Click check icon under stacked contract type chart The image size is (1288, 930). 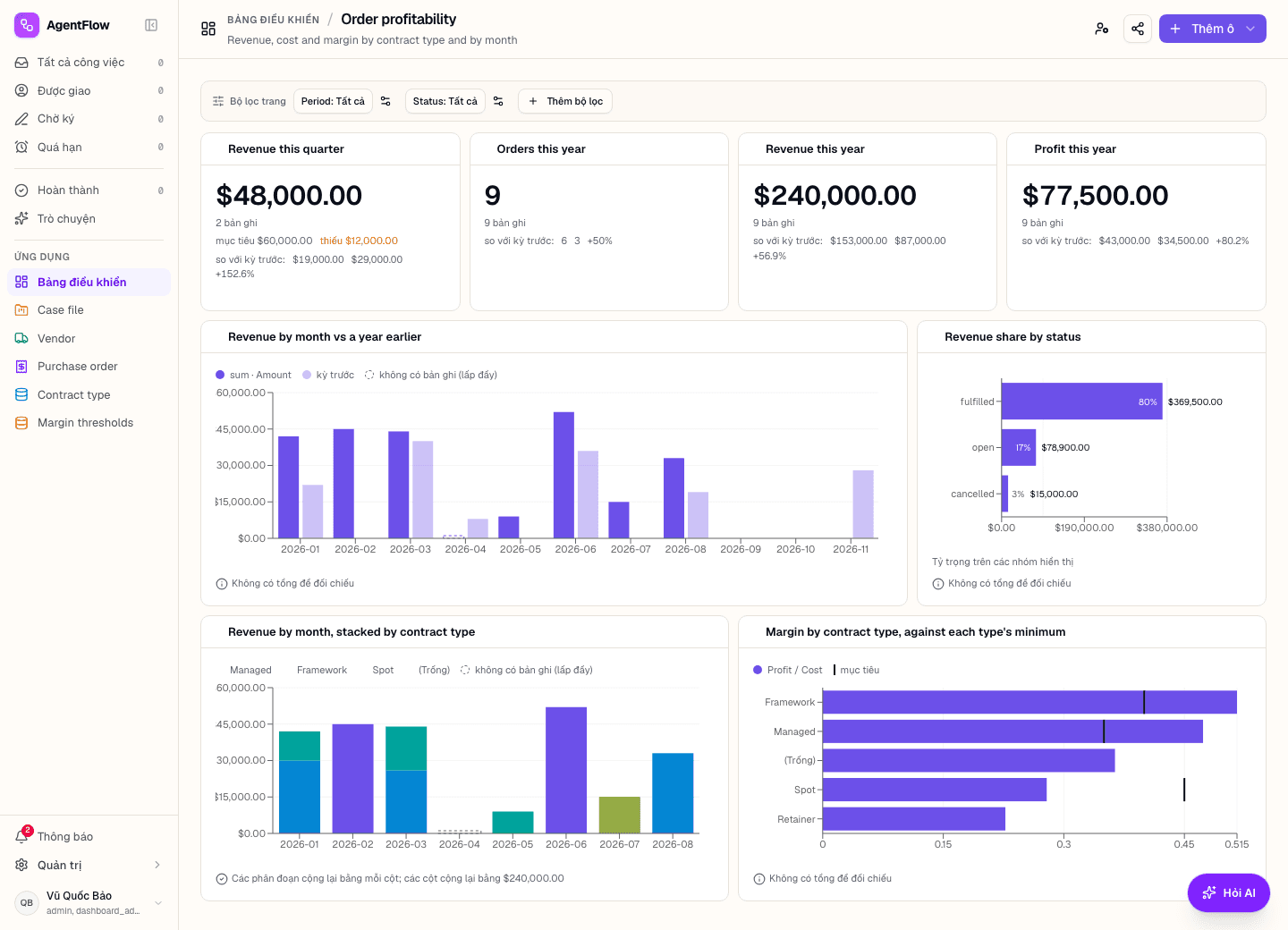(x=222, y=879)
